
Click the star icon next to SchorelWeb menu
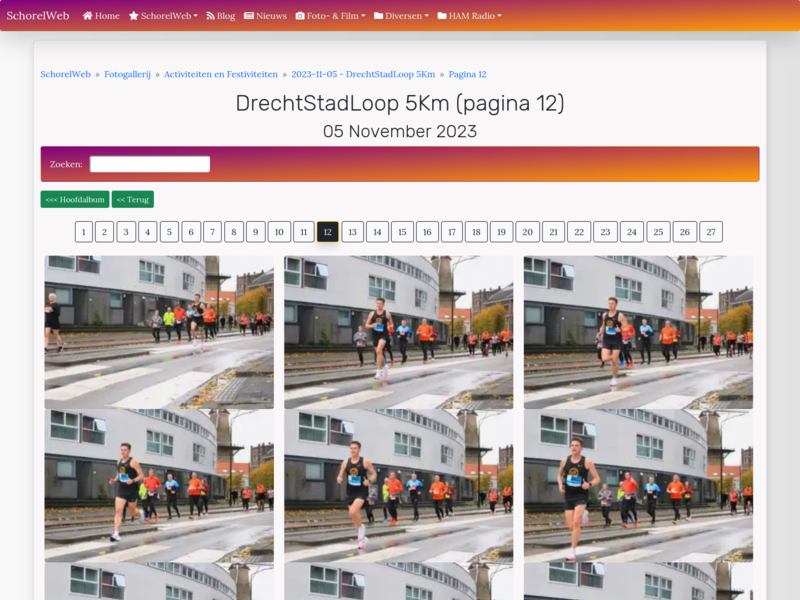tap(134, 16)
